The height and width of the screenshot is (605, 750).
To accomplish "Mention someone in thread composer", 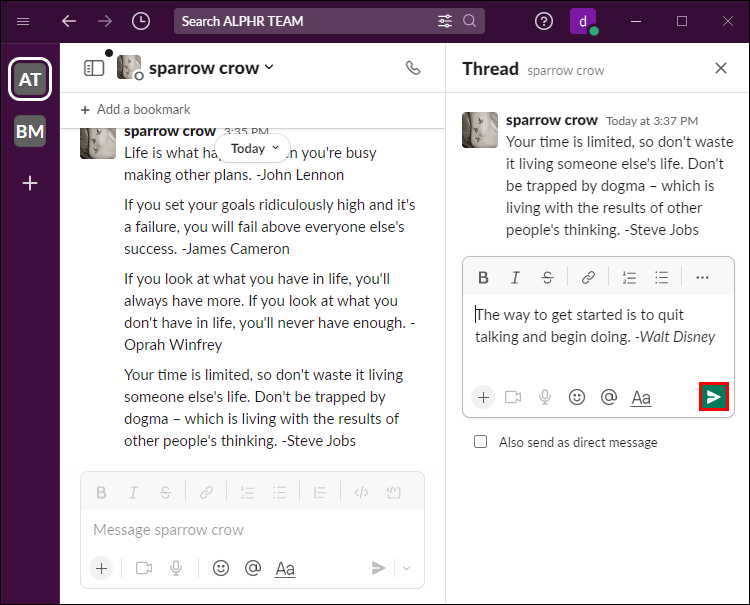I will coord(609,397).
